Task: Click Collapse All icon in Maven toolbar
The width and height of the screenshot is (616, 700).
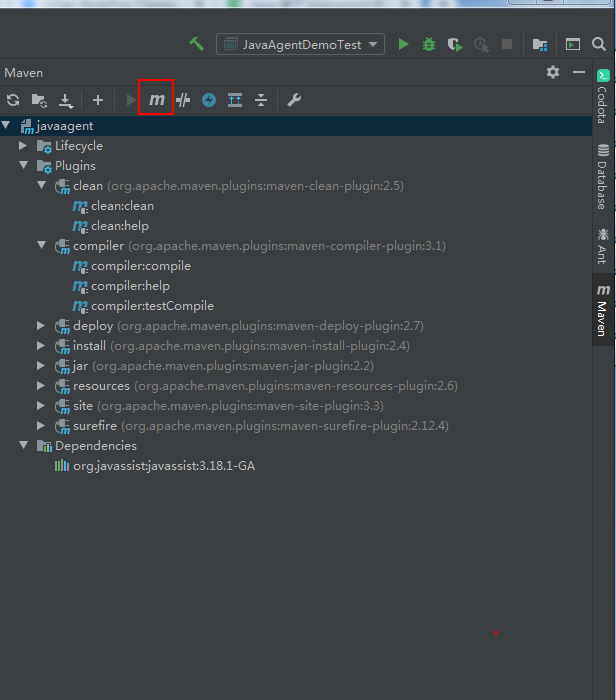Action: (x=261, y=100)
